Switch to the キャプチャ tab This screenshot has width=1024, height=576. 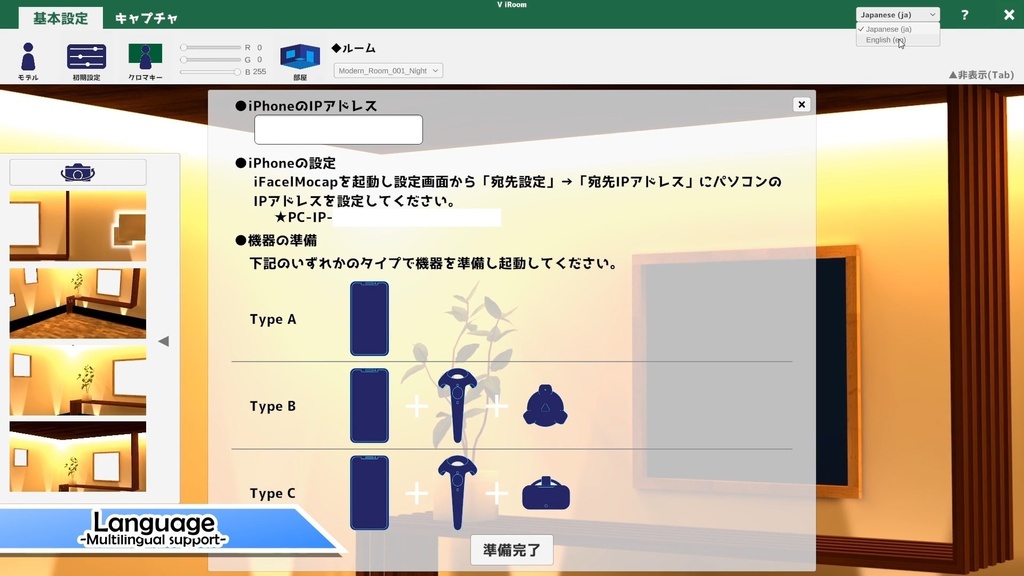tap(146, 17)
